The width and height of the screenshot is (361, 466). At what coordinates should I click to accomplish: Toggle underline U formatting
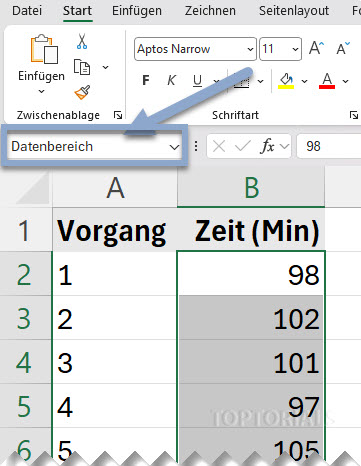coord(197,81)
